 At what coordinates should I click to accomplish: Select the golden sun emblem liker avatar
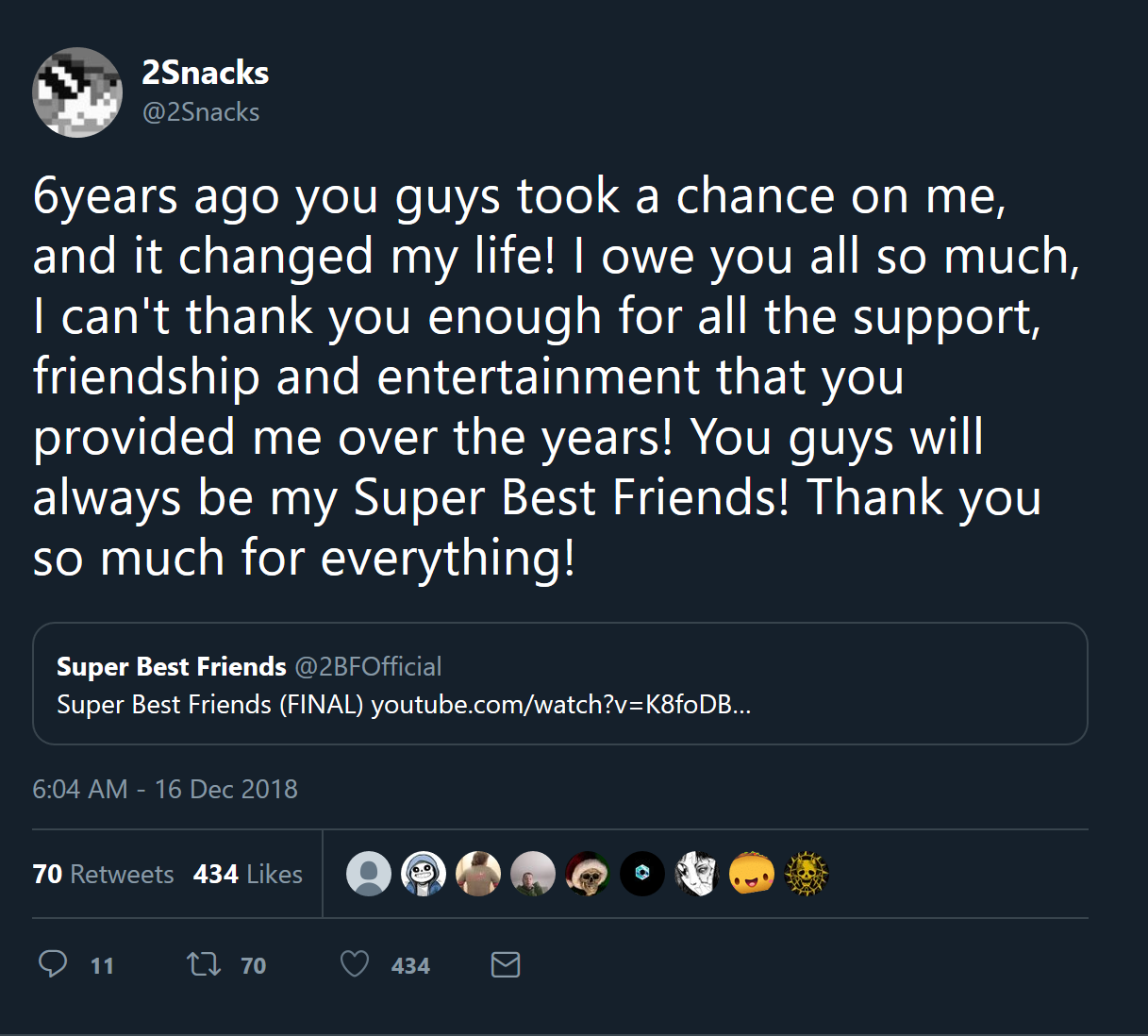point(807,874)
